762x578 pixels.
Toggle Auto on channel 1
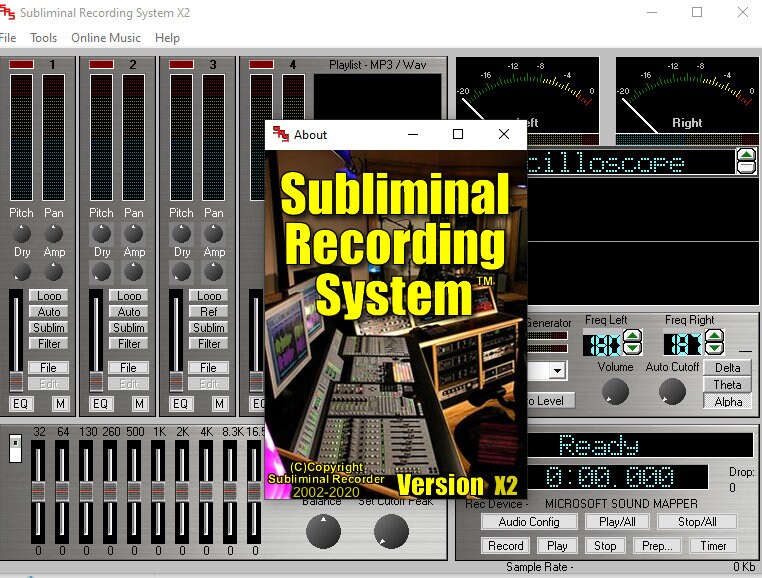[49, 312]
